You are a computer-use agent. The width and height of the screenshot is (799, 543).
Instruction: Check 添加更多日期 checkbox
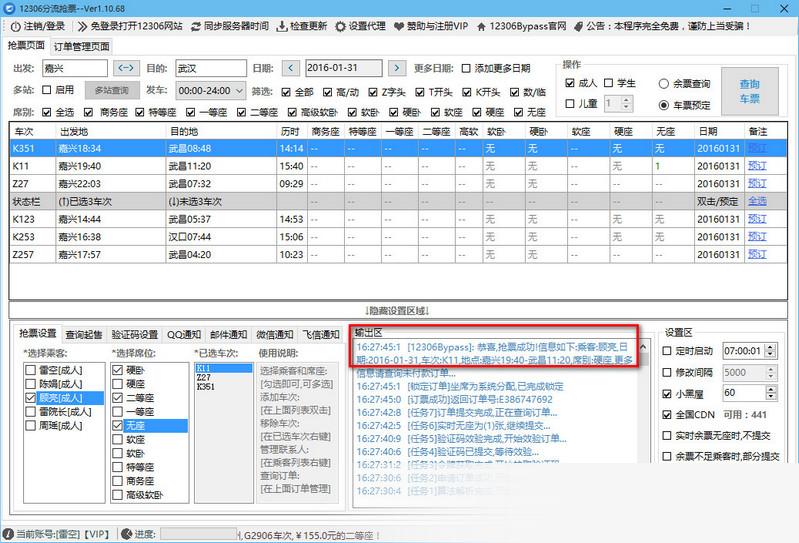pyautogui.click(x=466, y=68)
